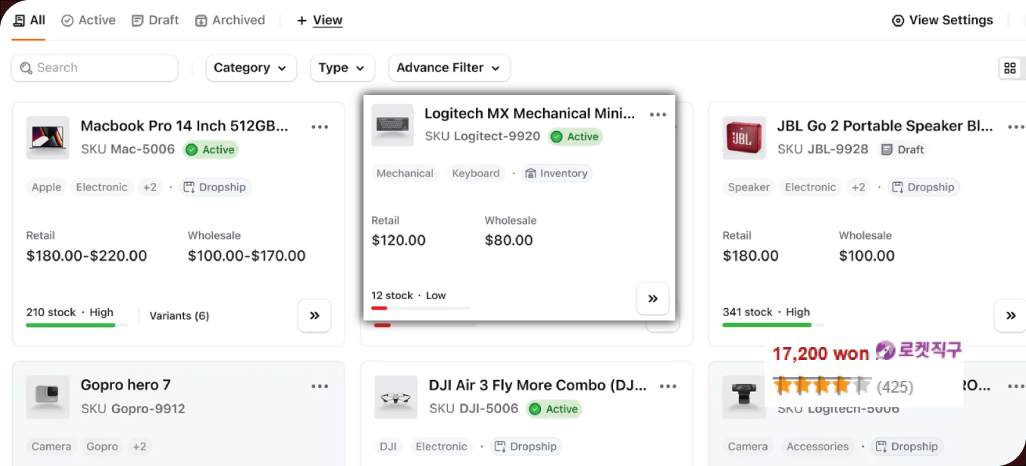The width and height of the screenshot is (1026, 466).
Task: Click the Search input field
Action: click(95, 68)
